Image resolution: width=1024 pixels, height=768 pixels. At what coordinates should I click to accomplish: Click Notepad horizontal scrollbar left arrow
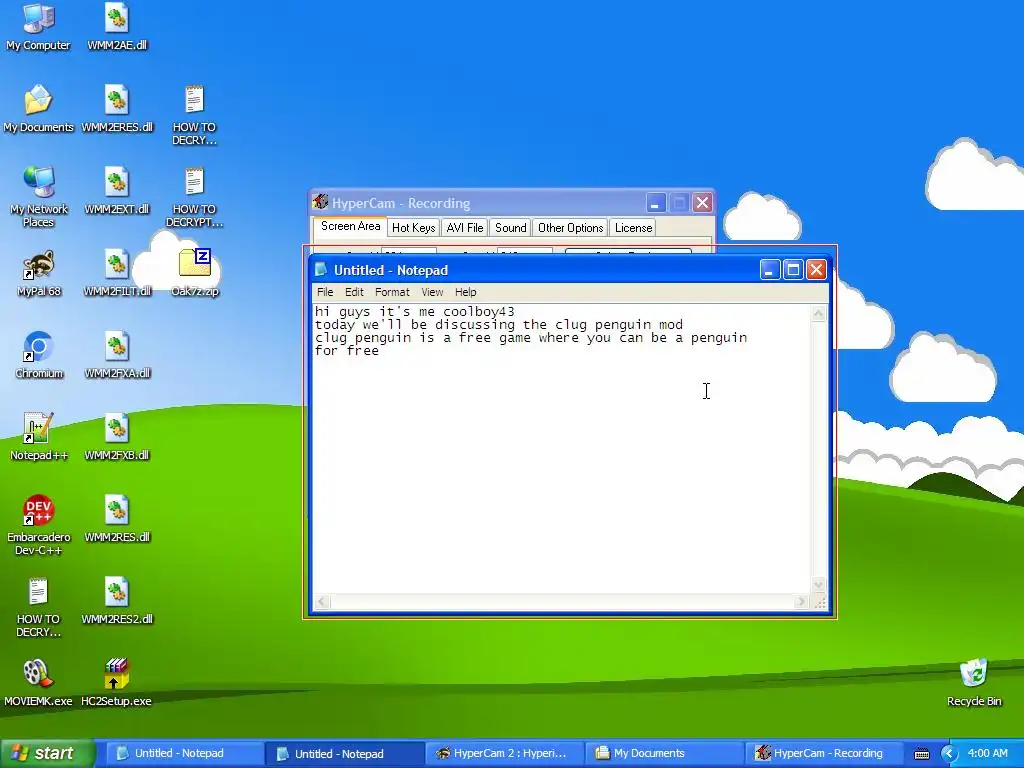click(322, 601)
